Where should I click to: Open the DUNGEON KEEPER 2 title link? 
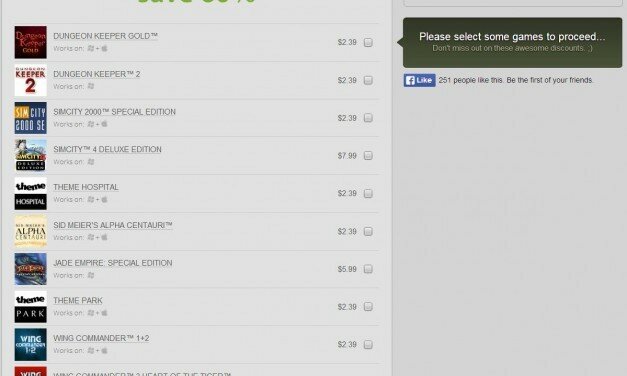coord(97,74)
